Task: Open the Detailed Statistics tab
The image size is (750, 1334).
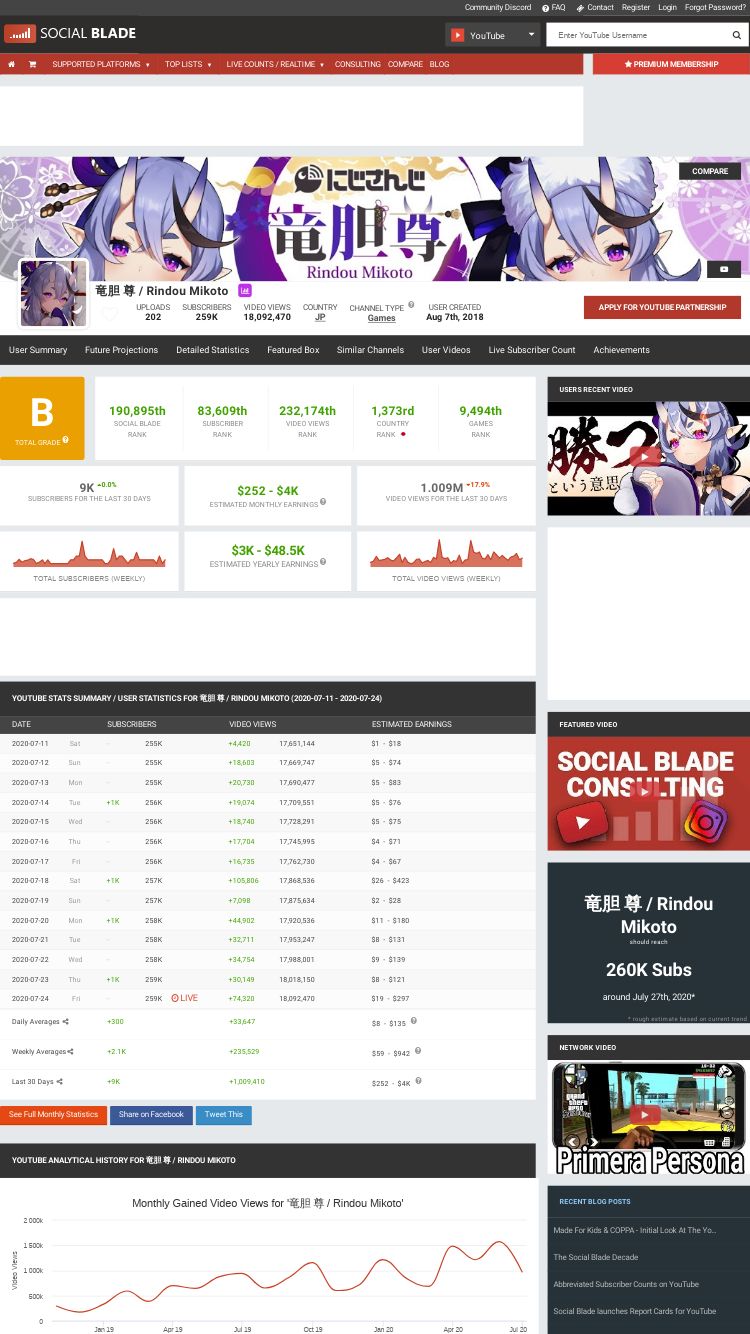Action: coord(213,350)
